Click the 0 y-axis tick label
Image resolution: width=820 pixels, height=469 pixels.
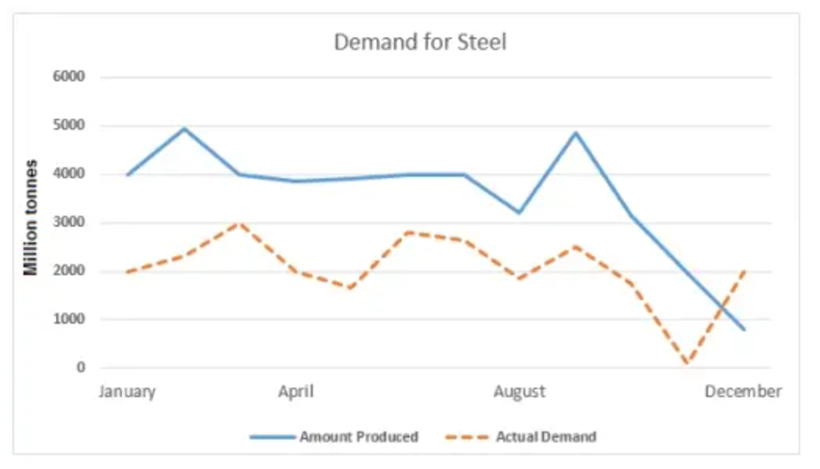click(x=81, y=367)
